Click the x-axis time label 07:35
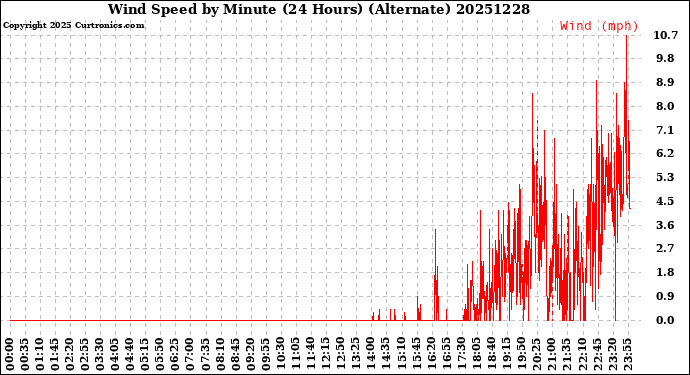Image resolution: width=690 pixels, height=375 pixels. (x=206, y=355)
